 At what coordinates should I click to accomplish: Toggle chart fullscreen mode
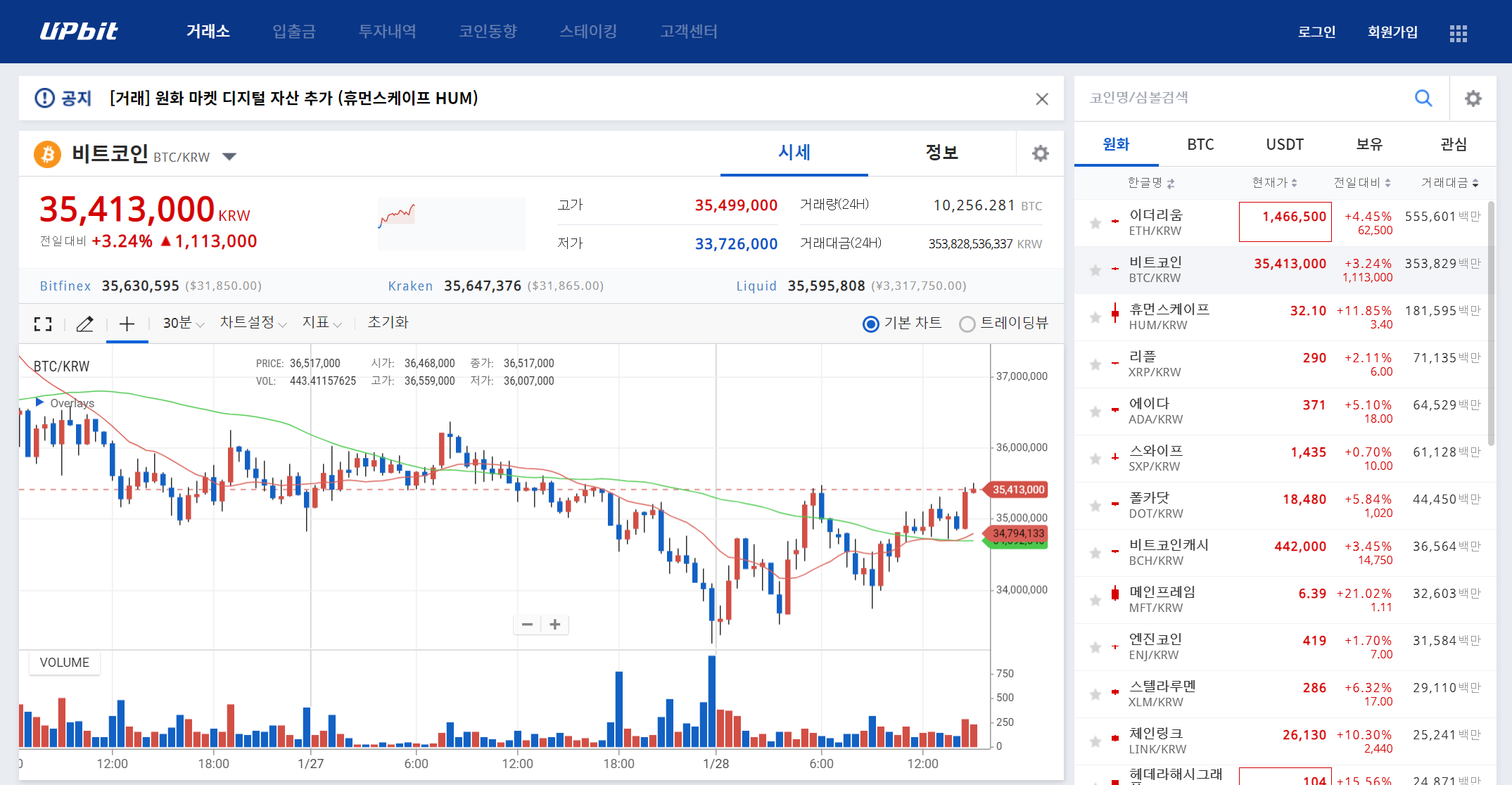(43, 324)
